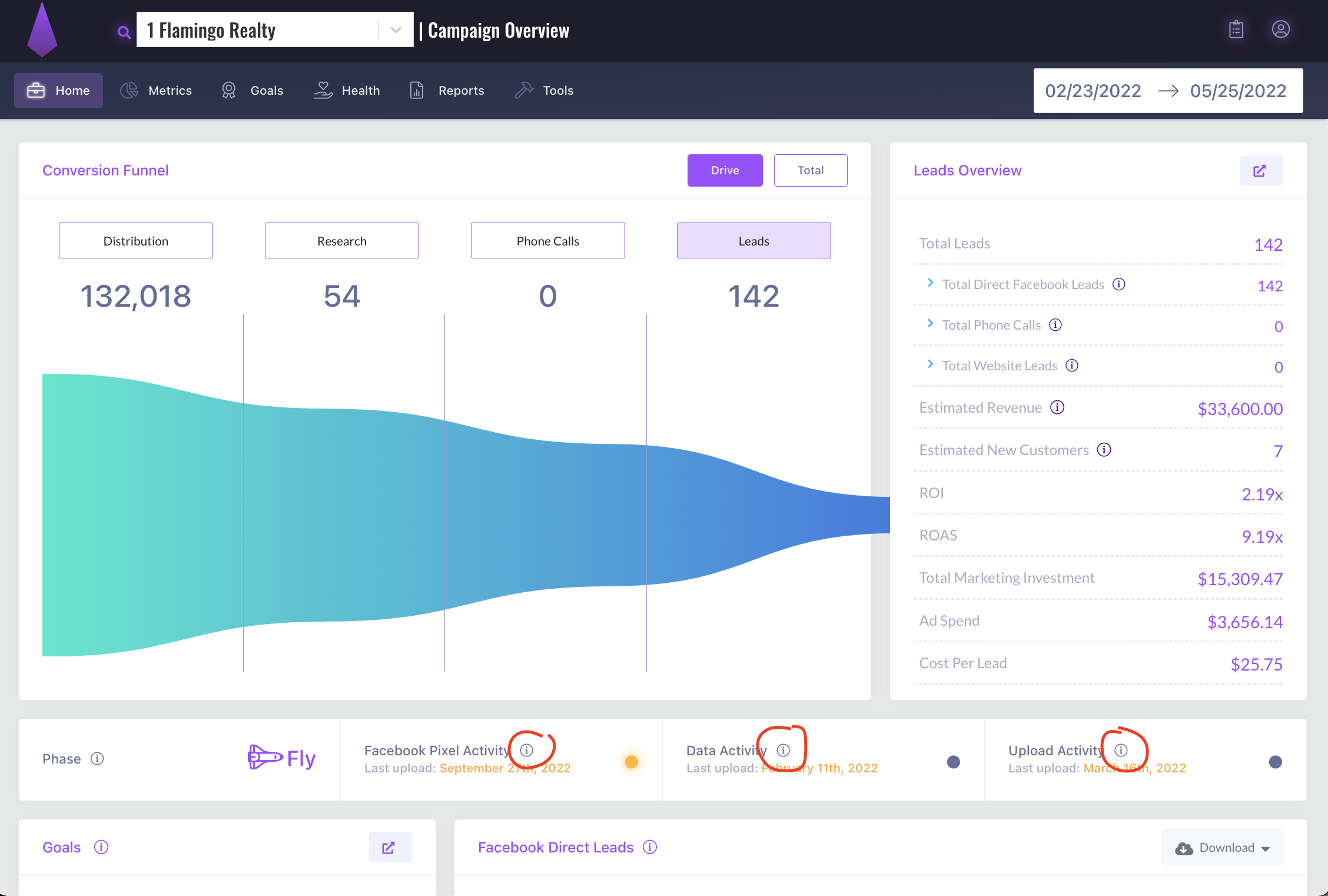Open the user profile icon
The height and width of the screenshot is (896, 1328).
1280,29
